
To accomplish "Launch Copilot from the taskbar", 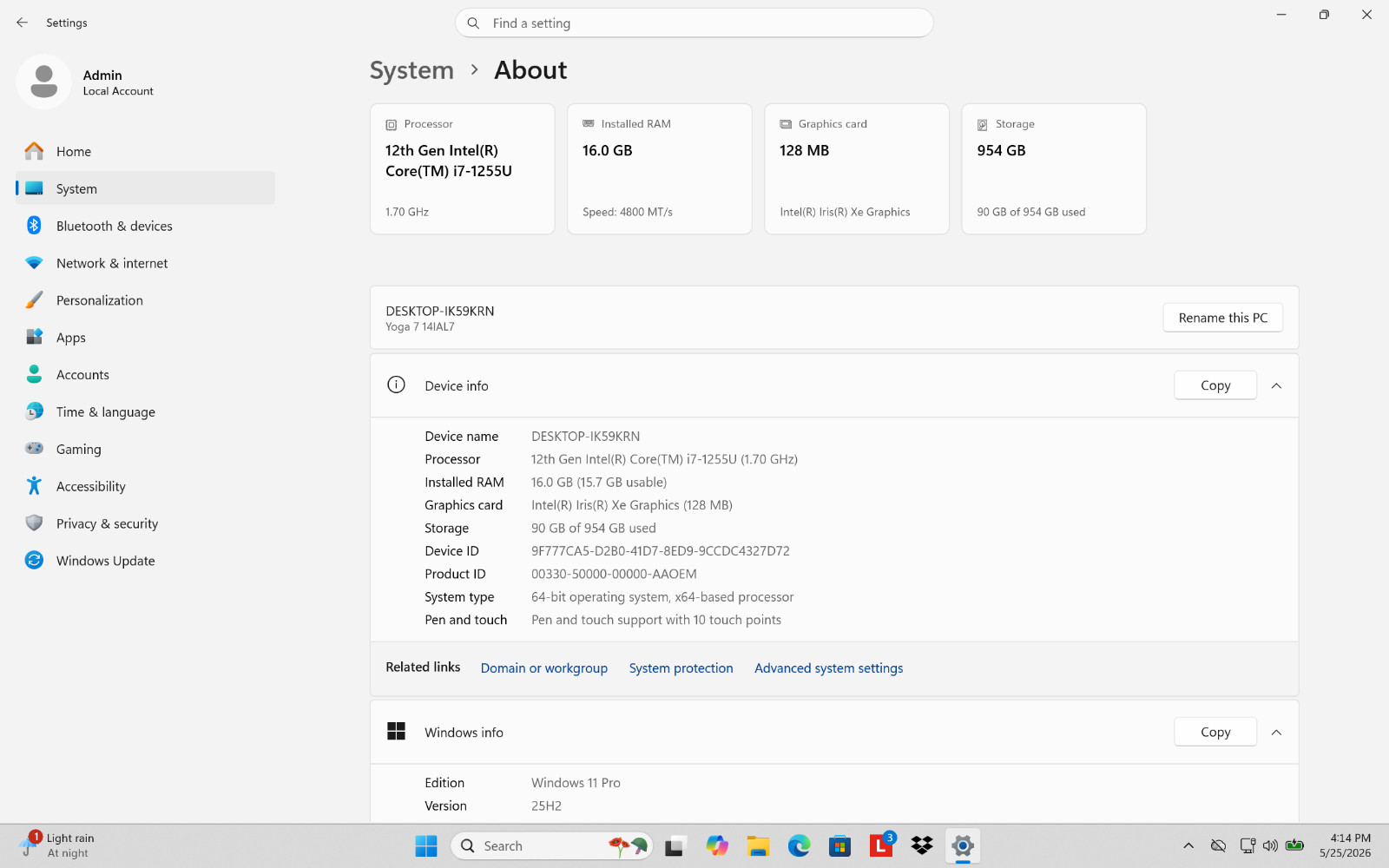I will pos(717,845).
